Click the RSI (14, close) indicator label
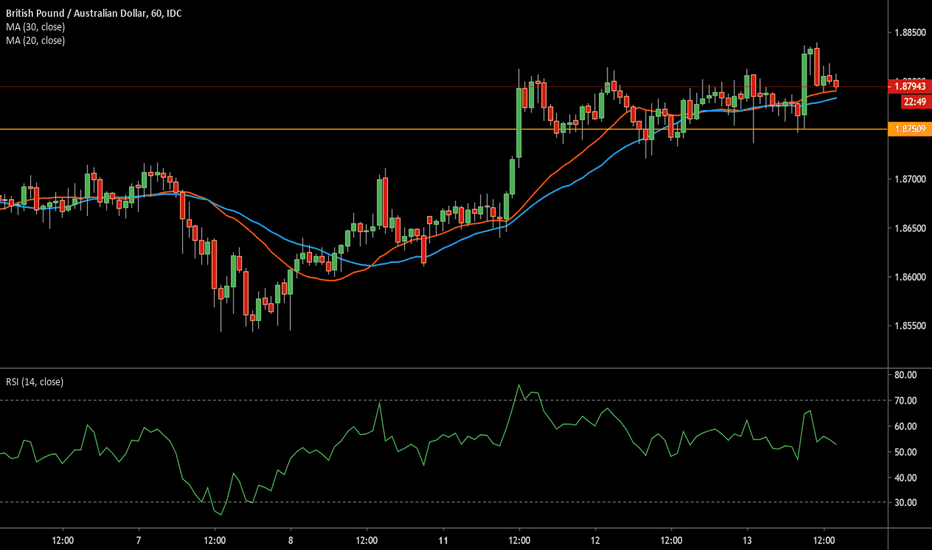This screenshot has height=550, width=932. (34, 380)
